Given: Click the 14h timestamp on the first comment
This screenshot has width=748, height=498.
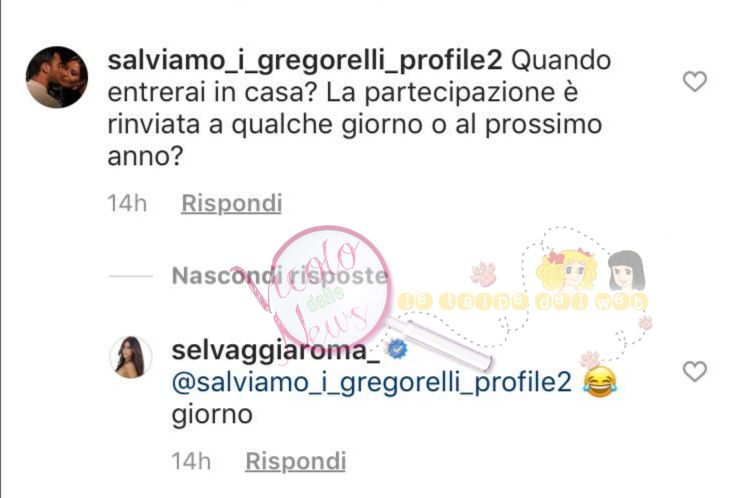Looking at the screenshot, I should [127, 204].
